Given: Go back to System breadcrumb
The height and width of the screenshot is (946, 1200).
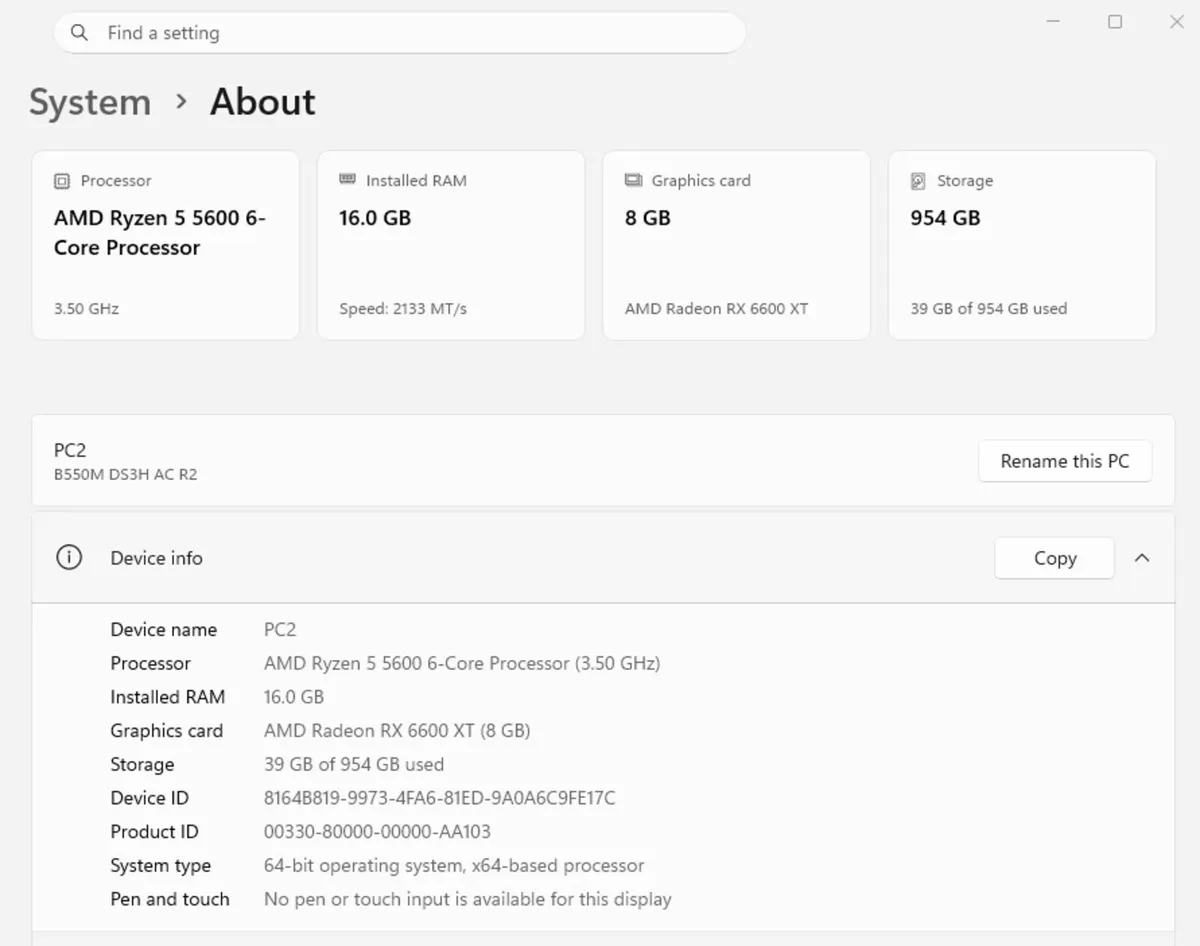Looking at the screenshot, I should click(90, 102).
